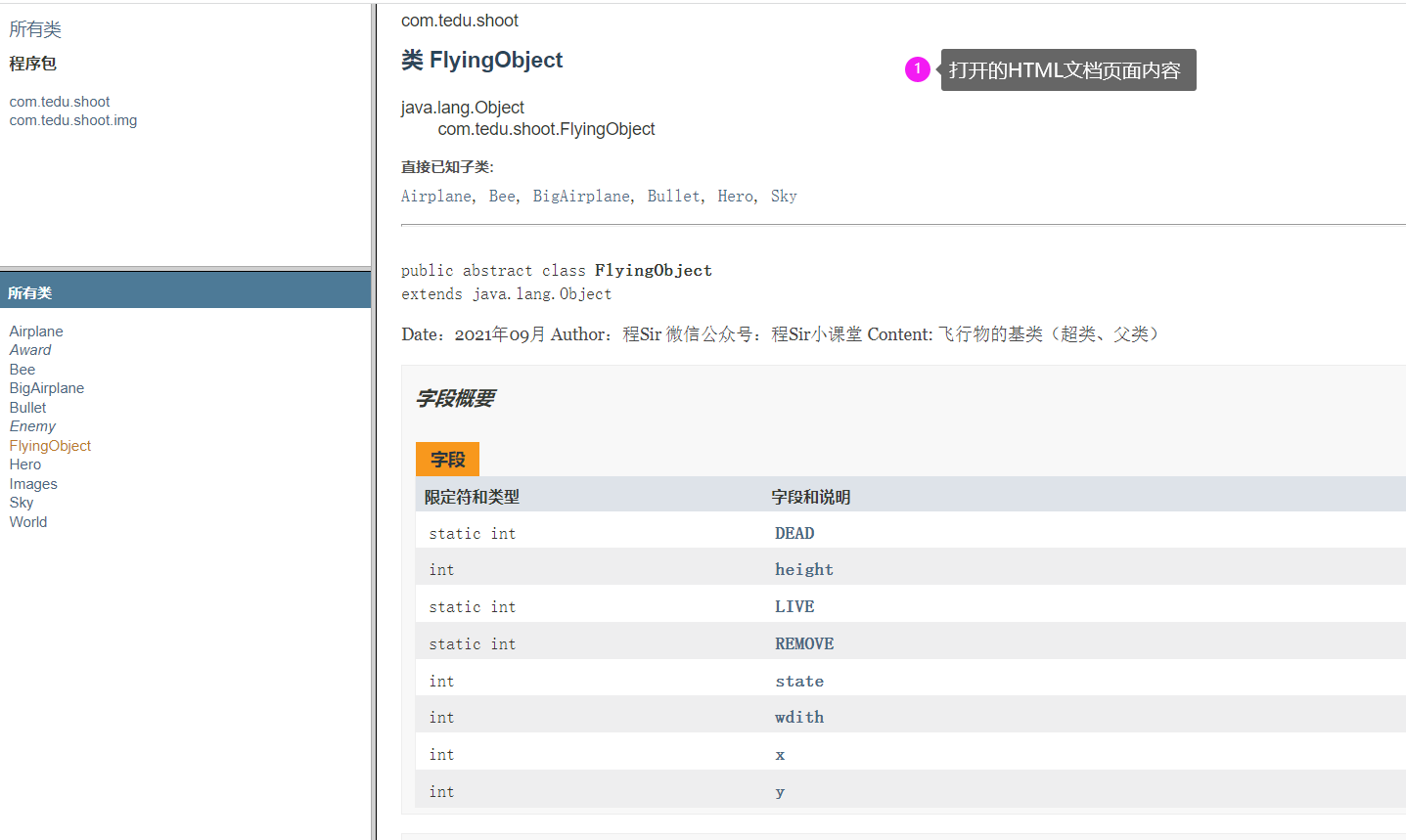1406x840 pixels.
Task: Select the FlyingObject class in class list
Action: [50, 446]
